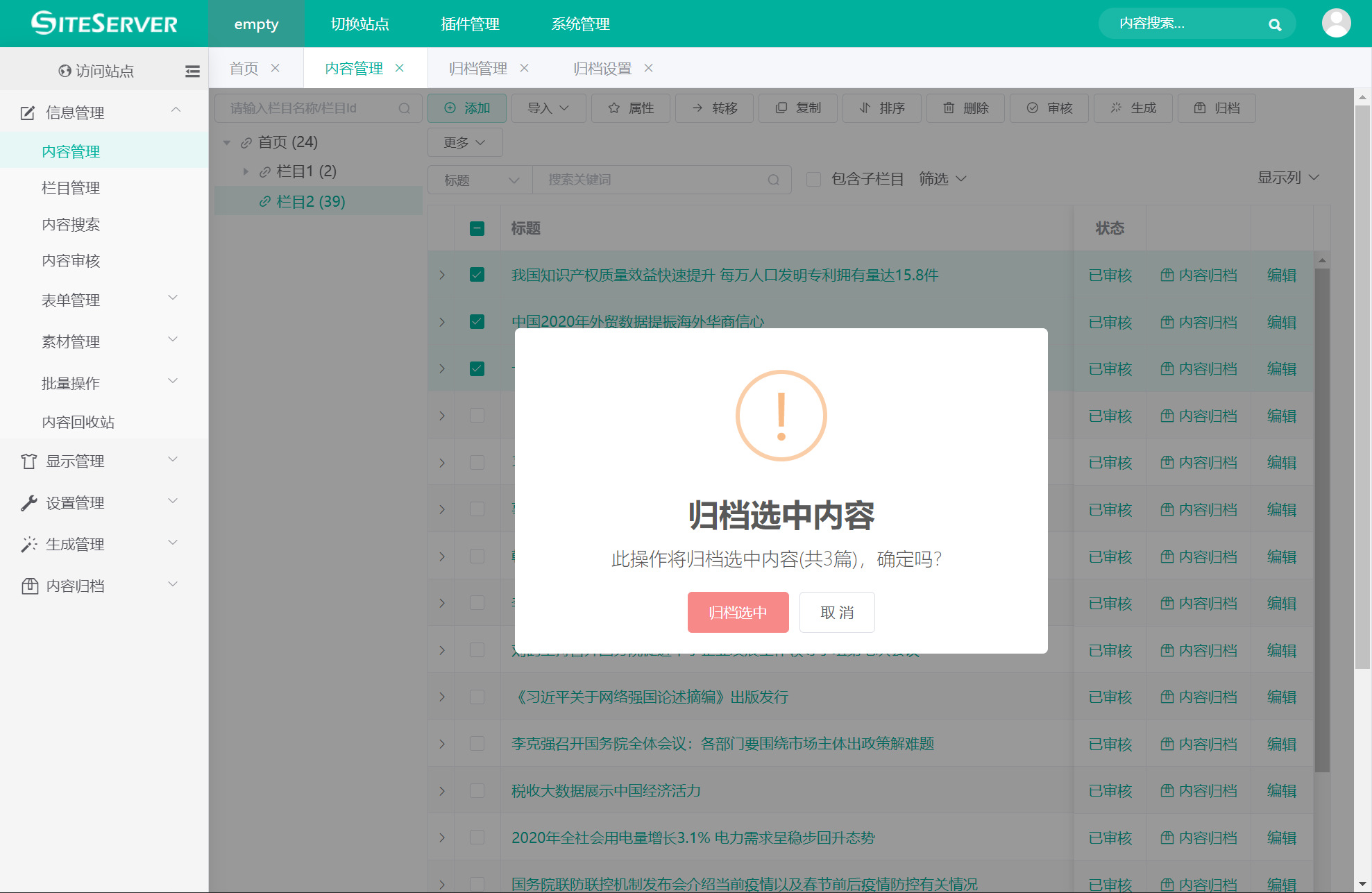Click the 生成 generate toolbar button
The image size is (1372, 893).
pyautogui.click(x=1133, y=108)
